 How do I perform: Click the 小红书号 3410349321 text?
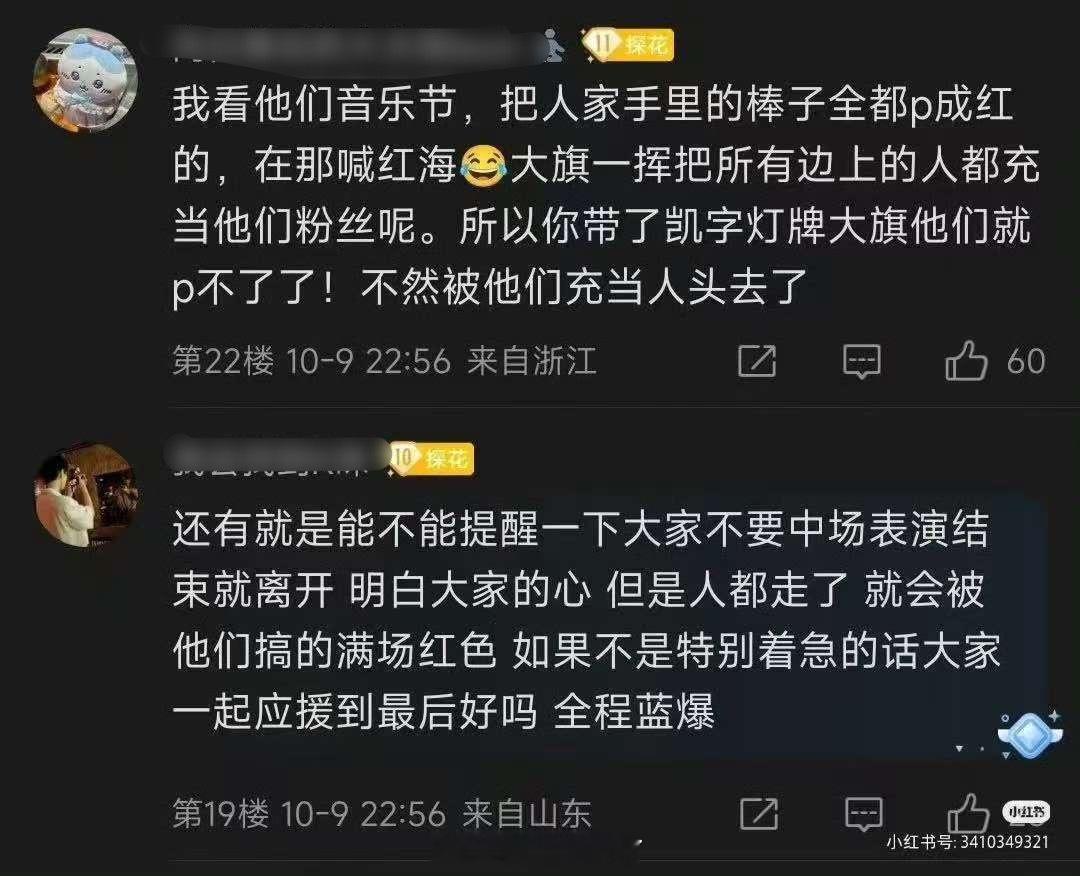pos(968,842)
